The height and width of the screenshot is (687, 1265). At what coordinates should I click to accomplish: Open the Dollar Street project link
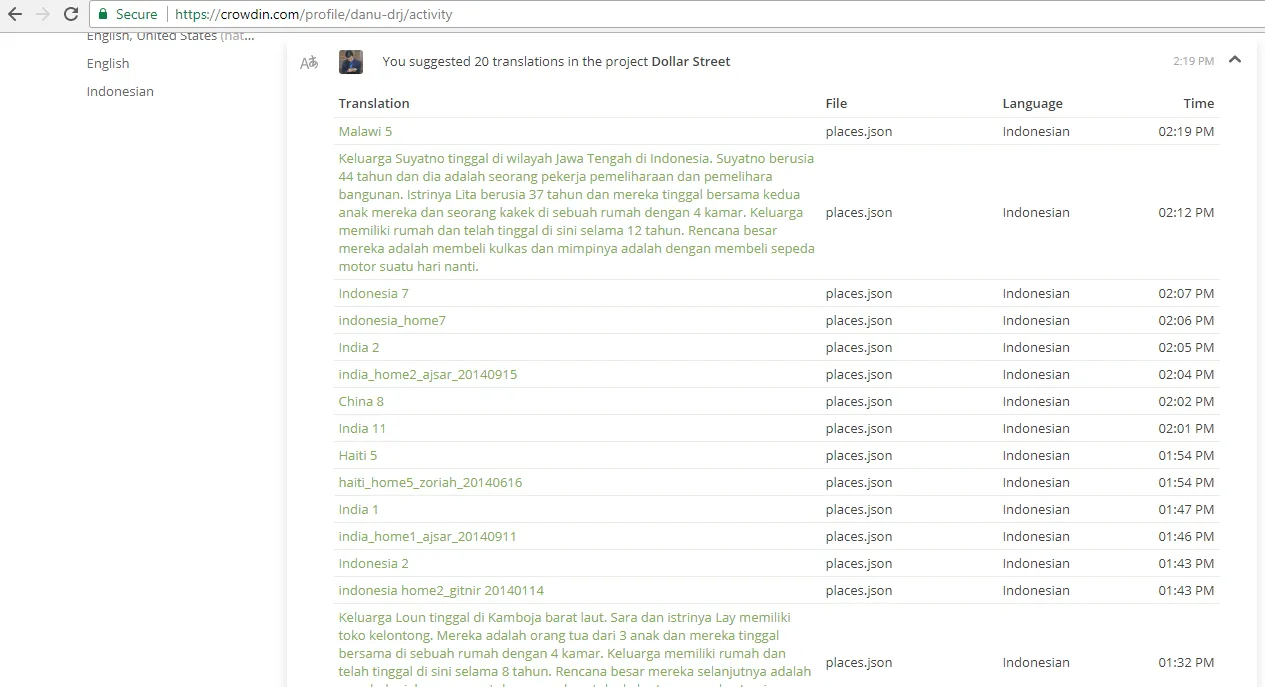point(691,62)
